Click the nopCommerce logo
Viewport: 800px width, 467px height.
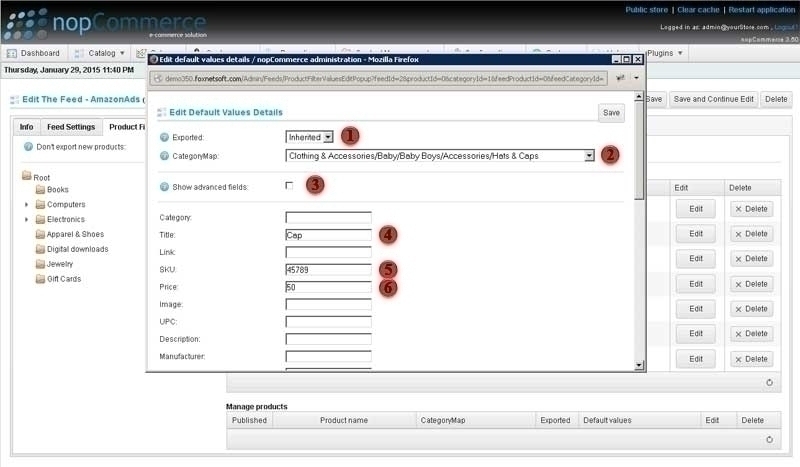[x=105, y=23]
